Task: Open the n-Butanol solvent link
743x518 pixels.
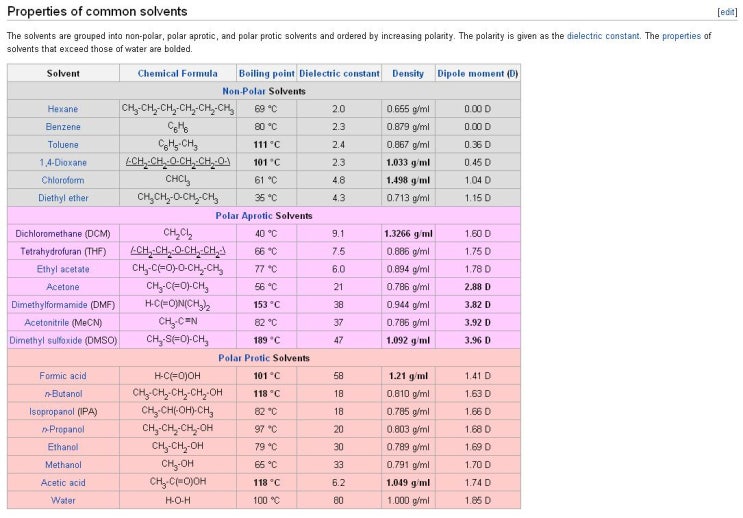Action: click(x=63, y=394)
